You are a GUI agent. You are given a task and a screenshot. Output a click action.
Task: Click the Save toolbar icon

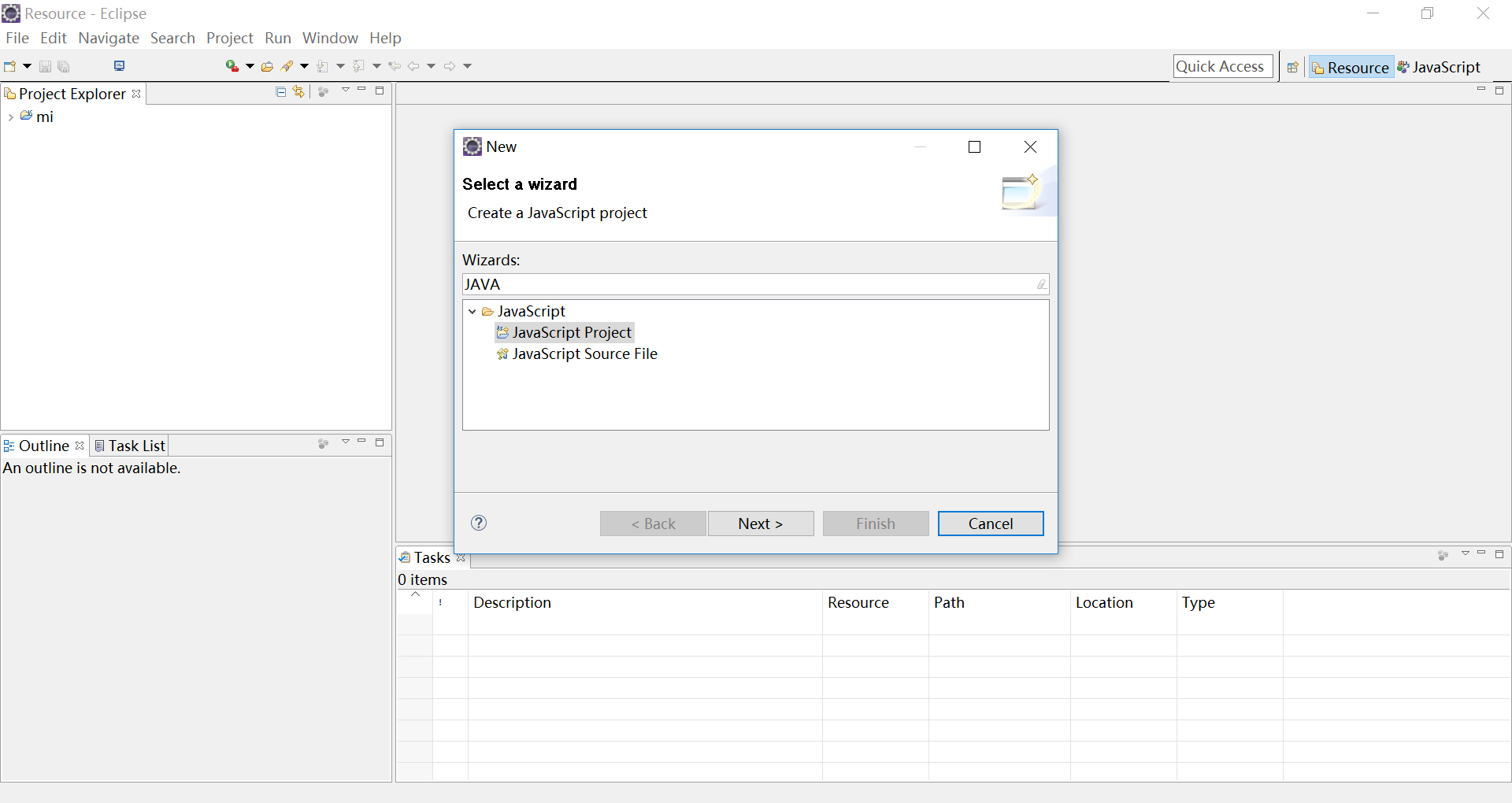click(x=45, y=67)
